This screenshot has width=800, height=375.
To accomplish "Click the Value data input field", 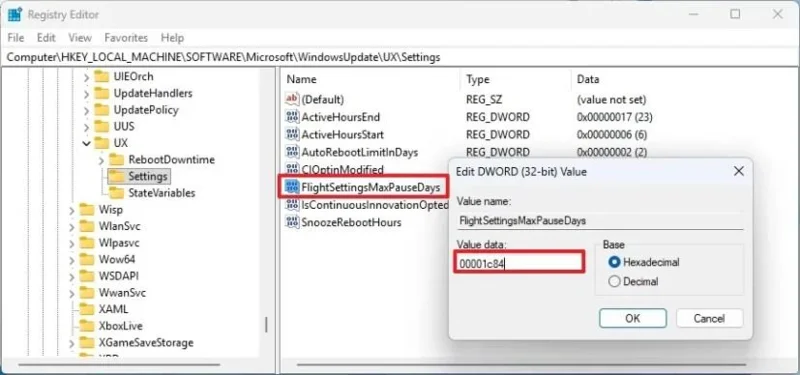I will pos(519,263).
